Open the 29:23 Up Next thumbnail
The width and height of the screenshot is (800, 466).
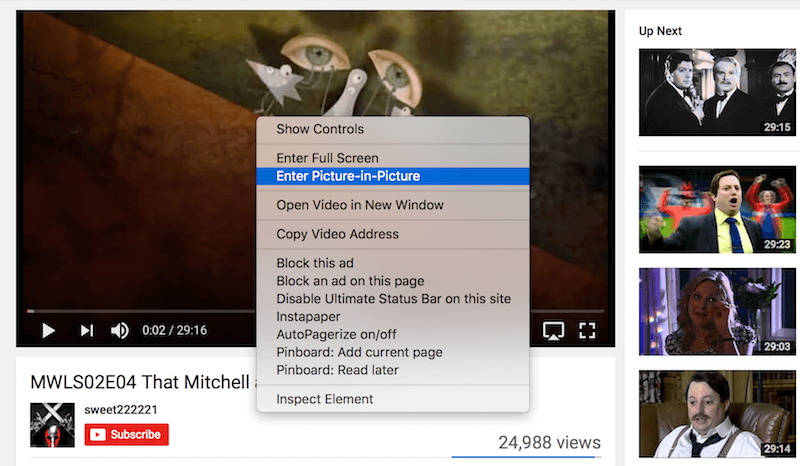[x=718, y=208]
